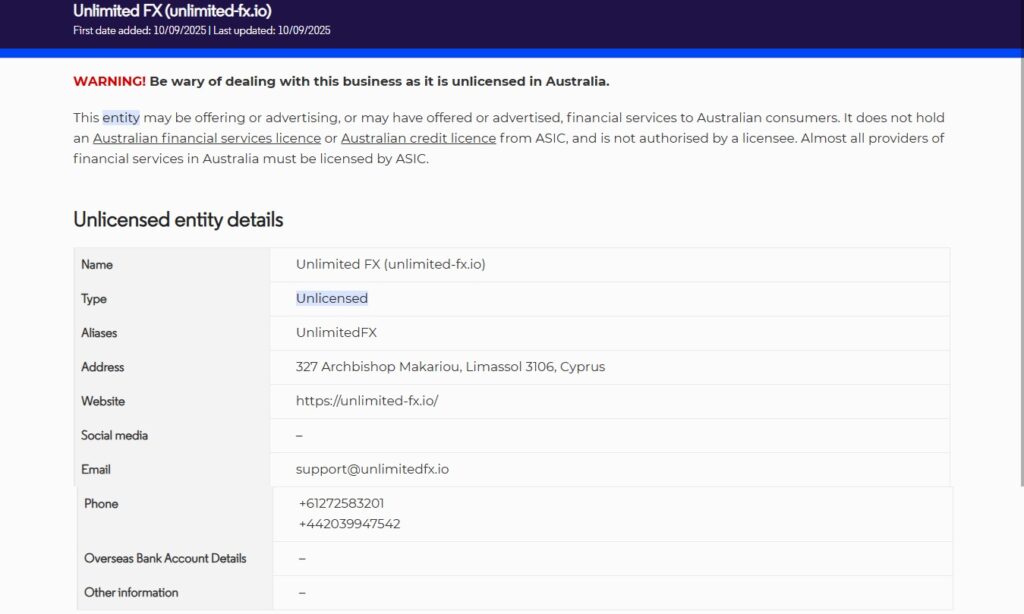Click the 'UnlimitedFX' alias value
Screen dimensions: 1024x614
click(x=336, y=332)
